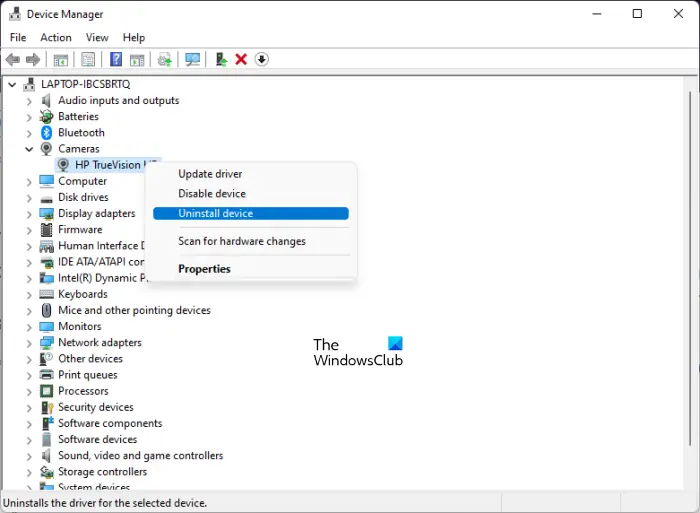Collapse the LAPTOP-IBCSBRTQ root node

[12, 84]
